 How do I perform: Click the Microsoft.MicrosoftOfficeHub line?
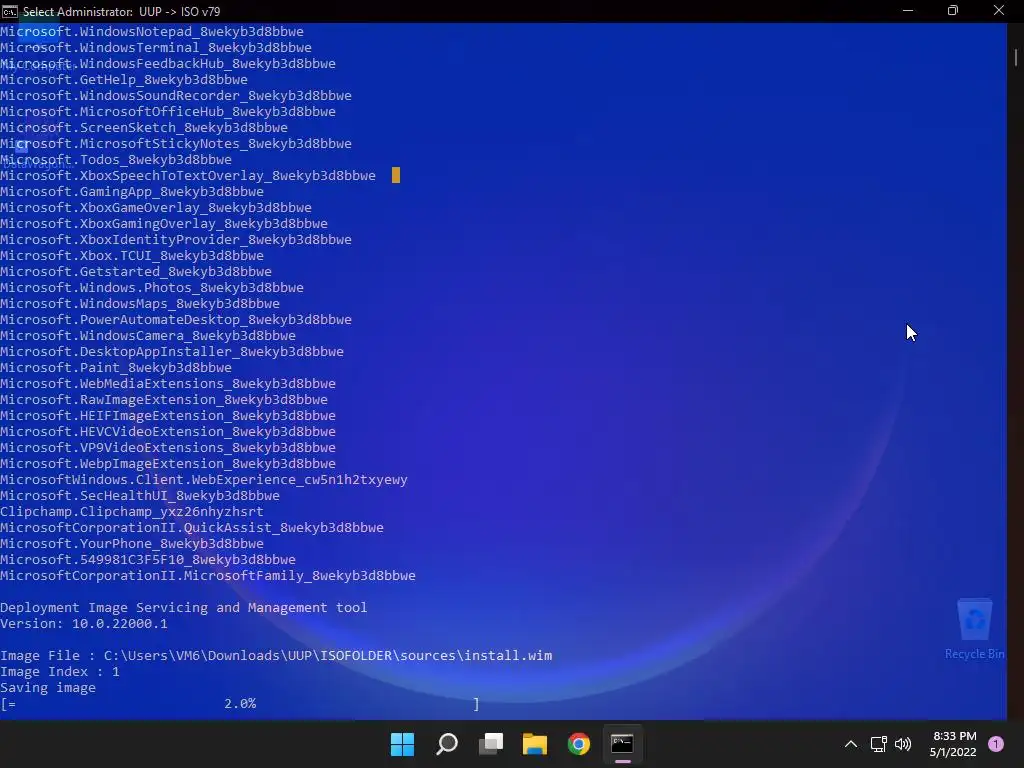point(168,112)
